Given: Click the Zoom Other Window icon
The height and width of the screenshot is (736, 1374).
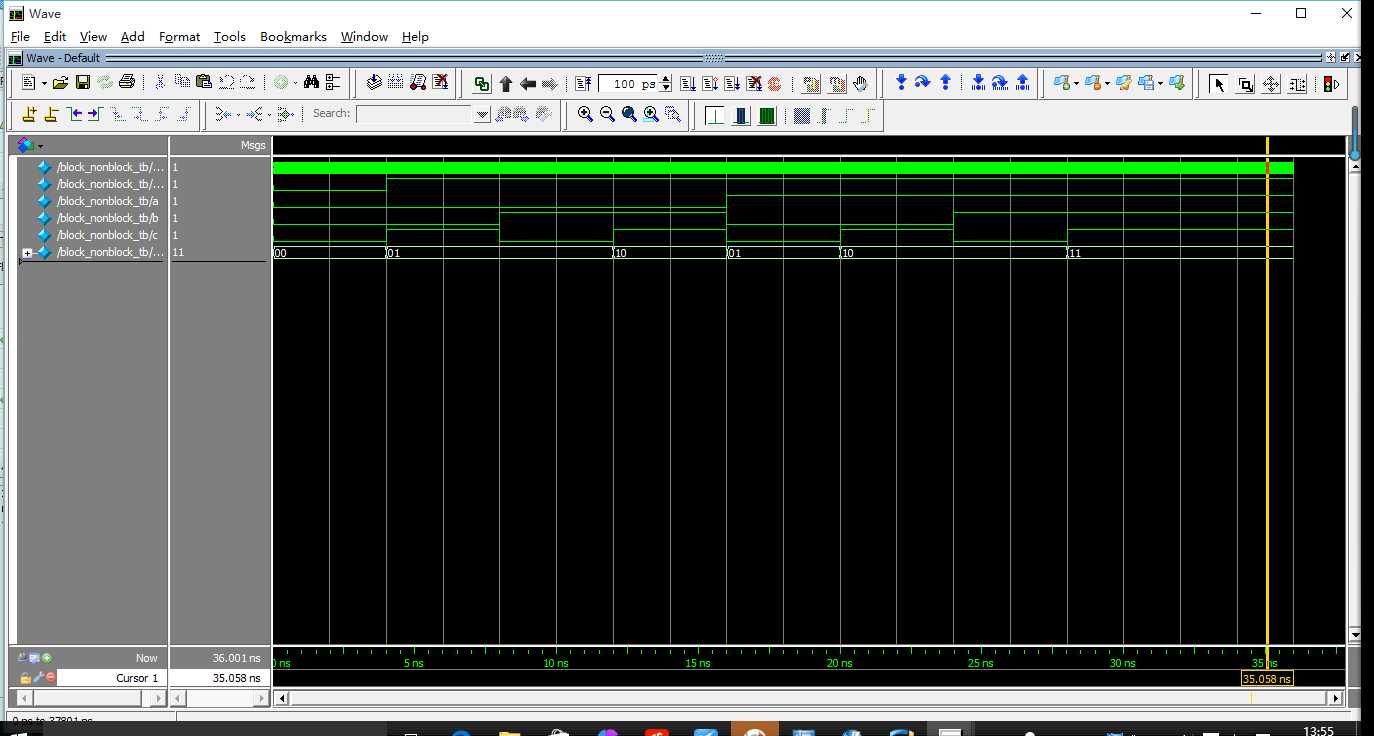Looking at the screenshot, I should pyautogui.click(x=673, y=114).
